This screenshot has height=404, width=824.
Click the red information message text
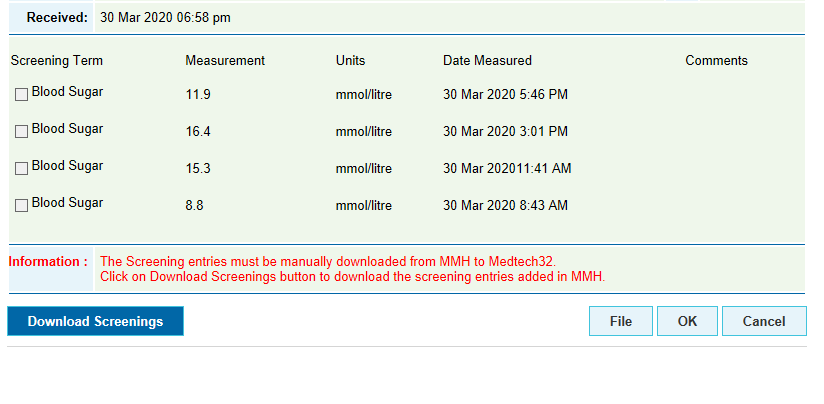click(x=353, y=269)
